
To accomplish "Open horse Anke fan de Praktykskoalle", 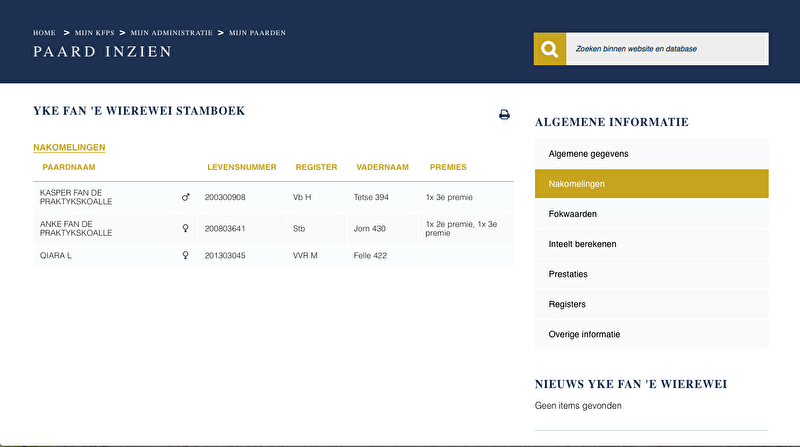I will tap(76, 228).
